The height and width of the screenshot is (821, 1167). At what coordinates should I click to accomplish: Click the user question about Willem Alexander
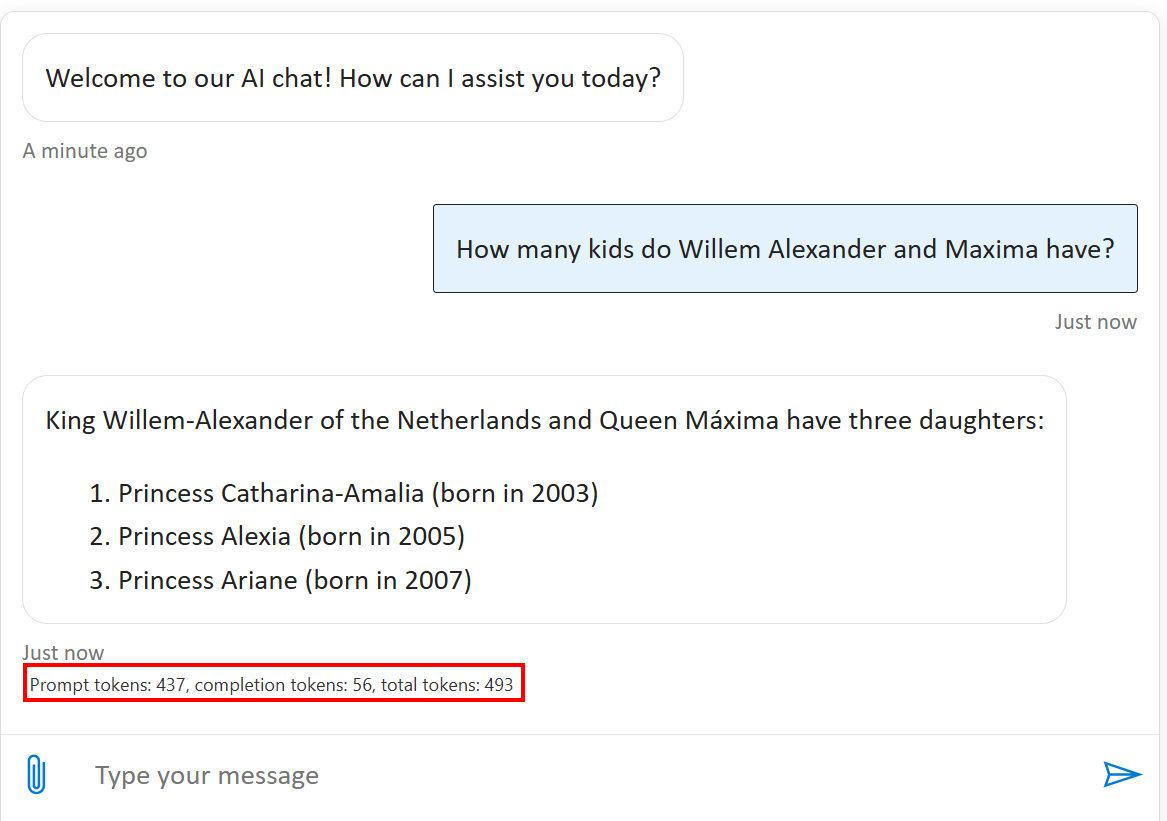coord(785,249)
